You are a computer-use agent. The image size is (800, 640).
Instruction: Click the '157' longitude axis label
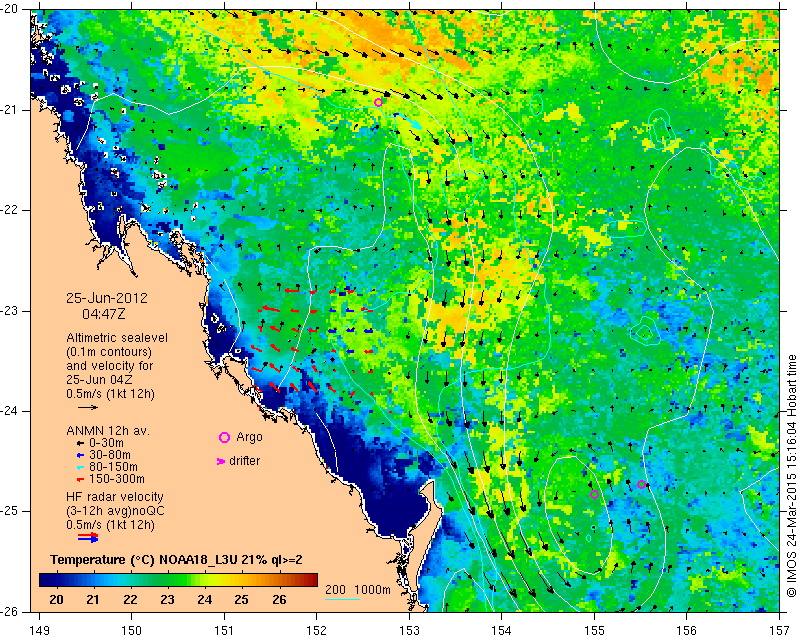pos(779,632)
